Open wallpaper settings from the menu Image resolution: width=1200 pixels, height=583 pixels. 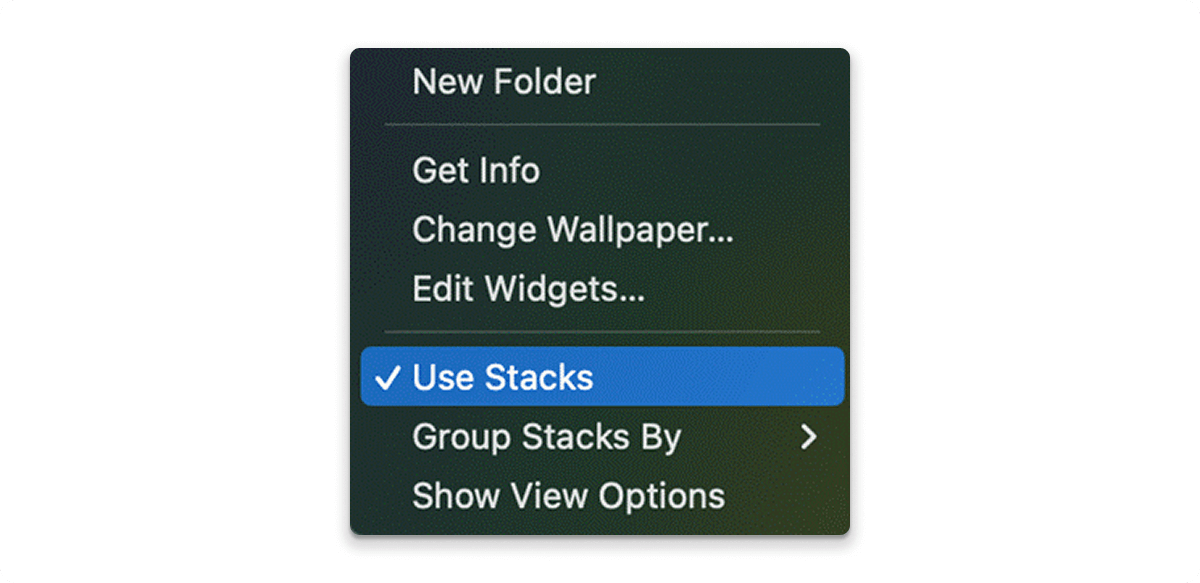[x=573, y=229]
